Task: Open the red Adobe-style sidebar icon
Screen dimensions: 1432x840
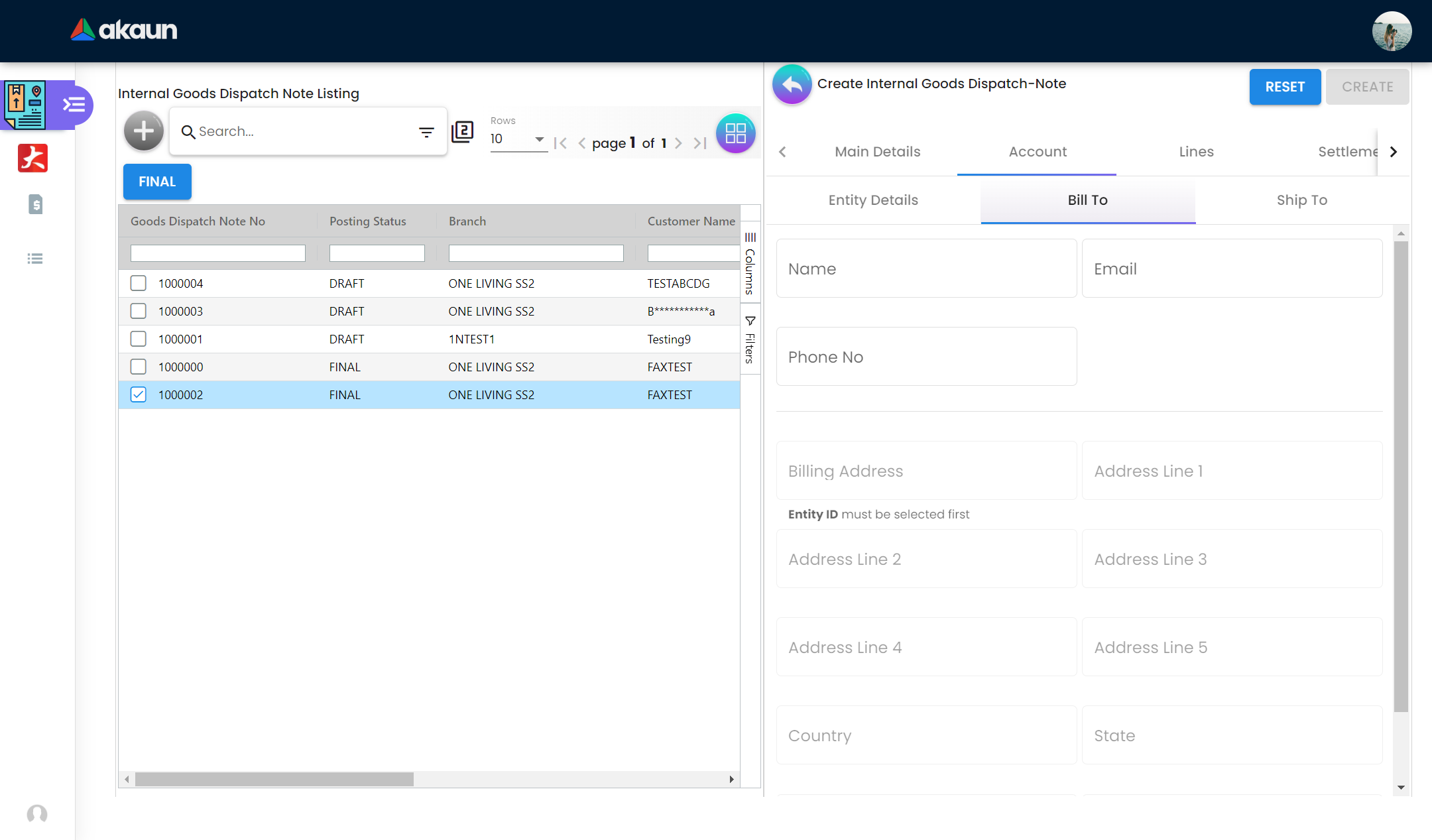Action: (33, 158)
